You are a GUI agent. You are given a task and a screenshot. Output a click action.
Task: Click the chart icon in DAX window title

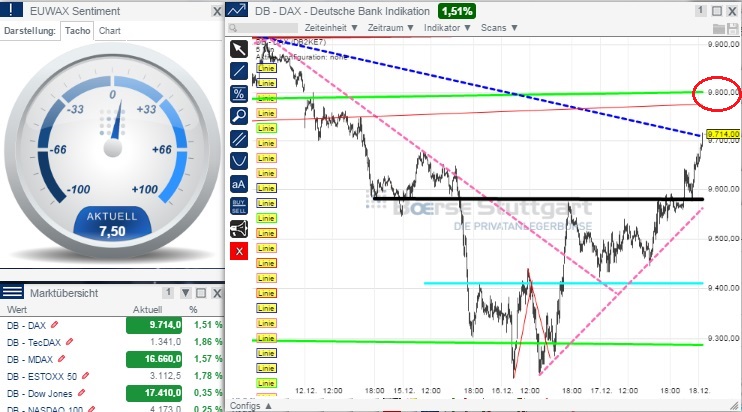click(236, 10)
